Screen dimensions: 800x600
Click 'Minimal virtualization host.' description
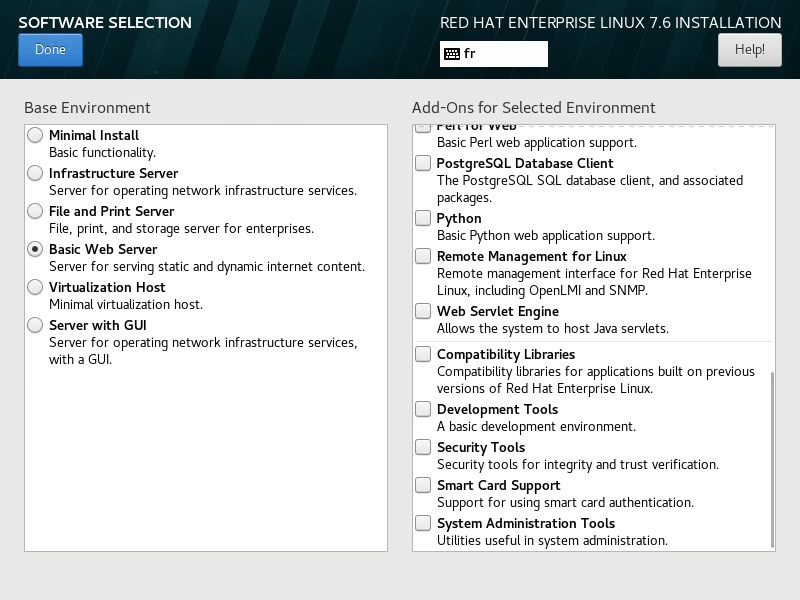click(x=126, y=305)
